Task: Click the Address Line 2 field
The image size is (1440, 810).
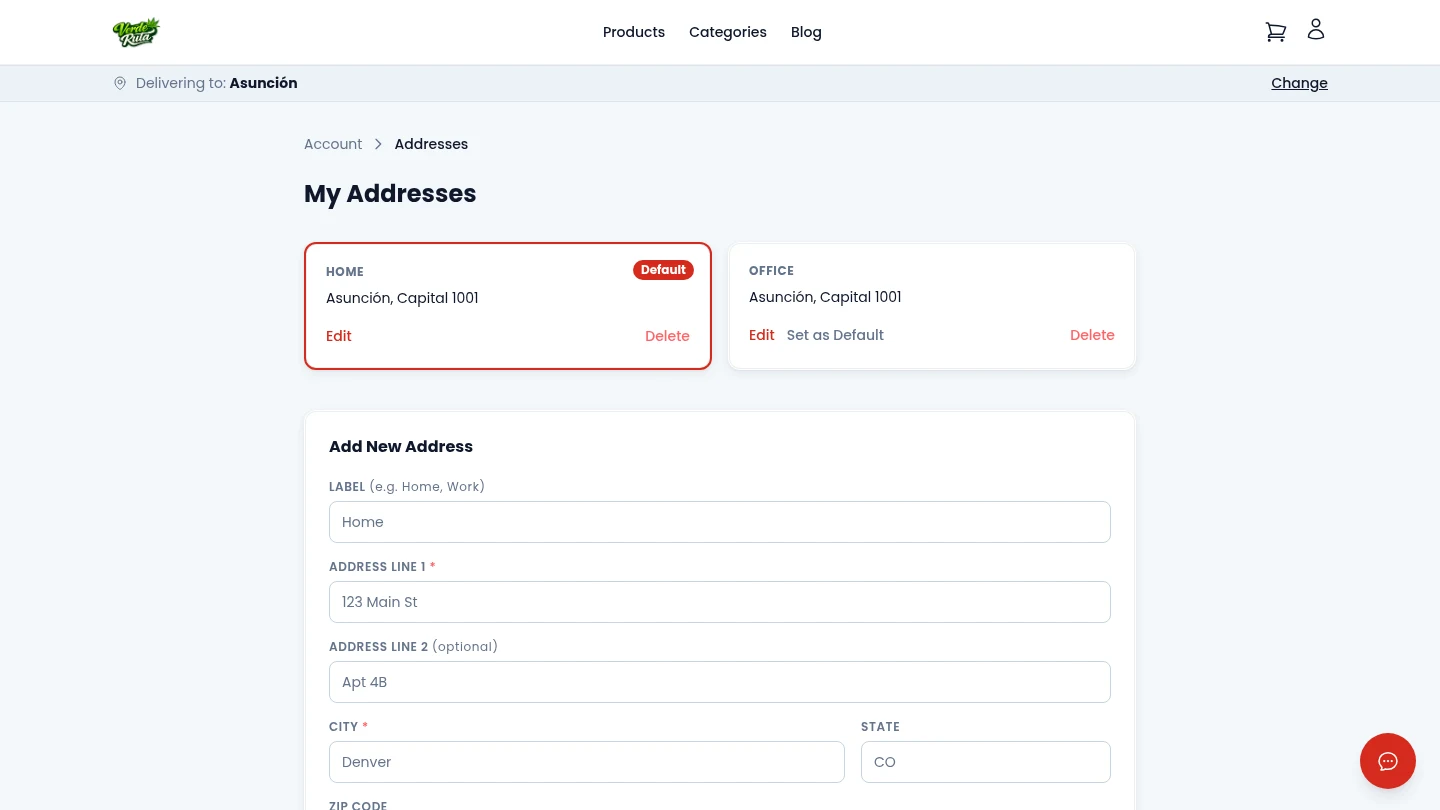Action: point(719,682)
